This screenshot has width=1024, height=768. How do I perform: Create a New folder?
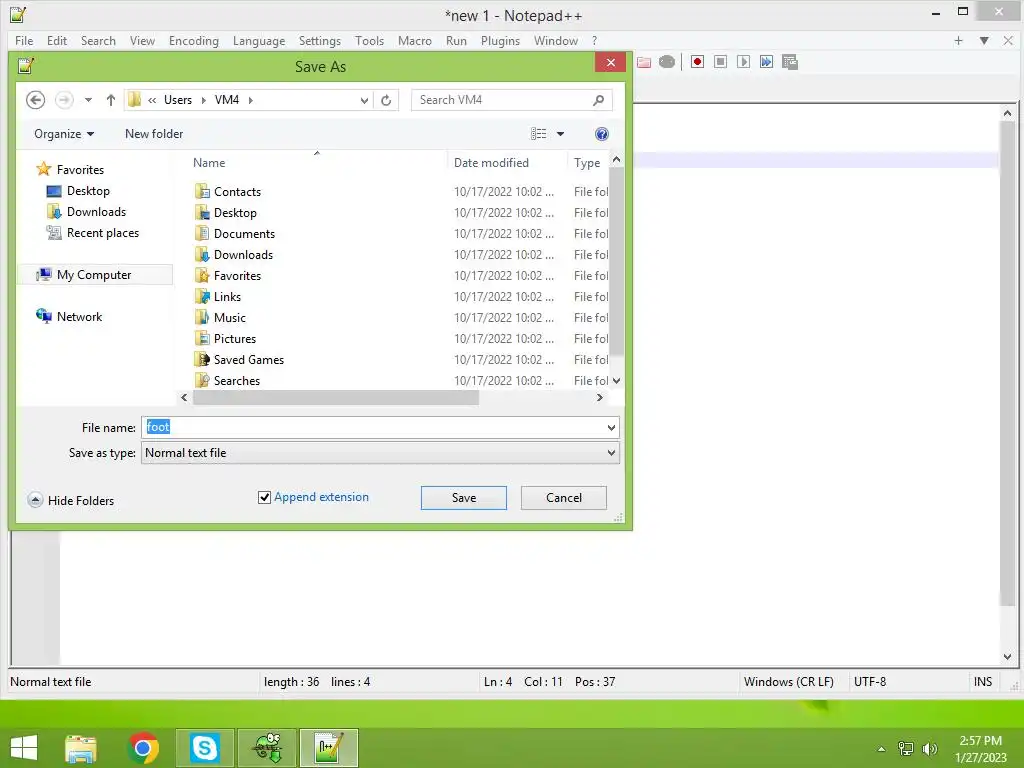click(x=154, y=134)
